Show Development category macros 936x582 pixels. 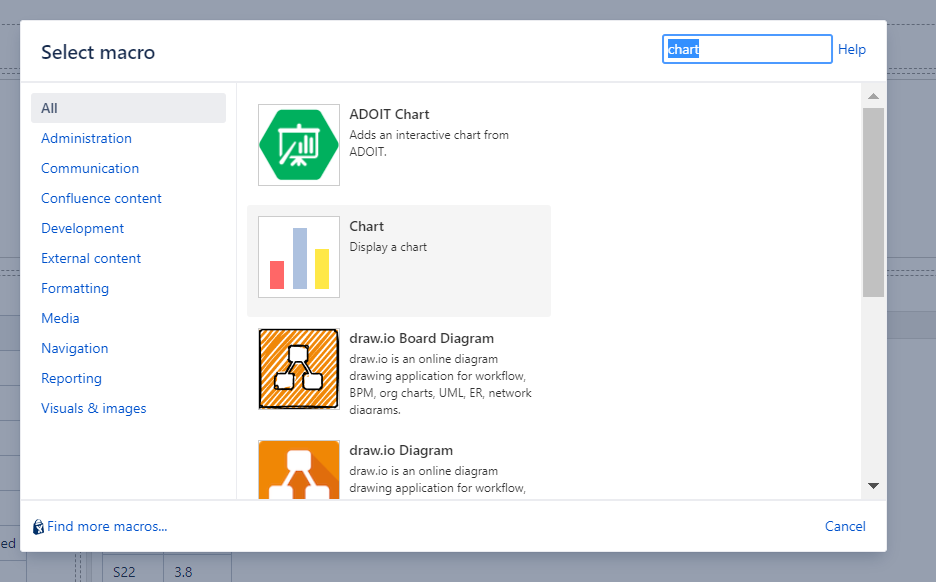click(x=82, y=228)
